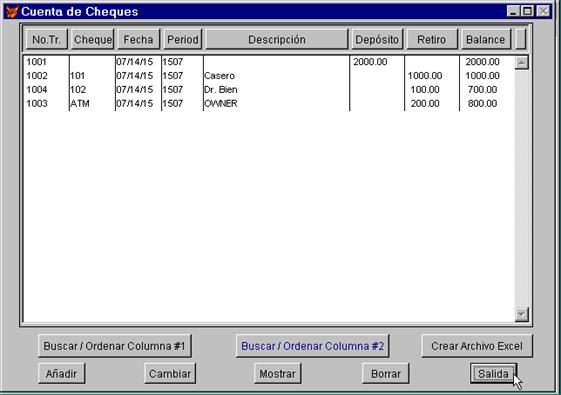Screen dimensions: 561x395
Task: Click the 800.00 balance value
Action: coord(482,103)
